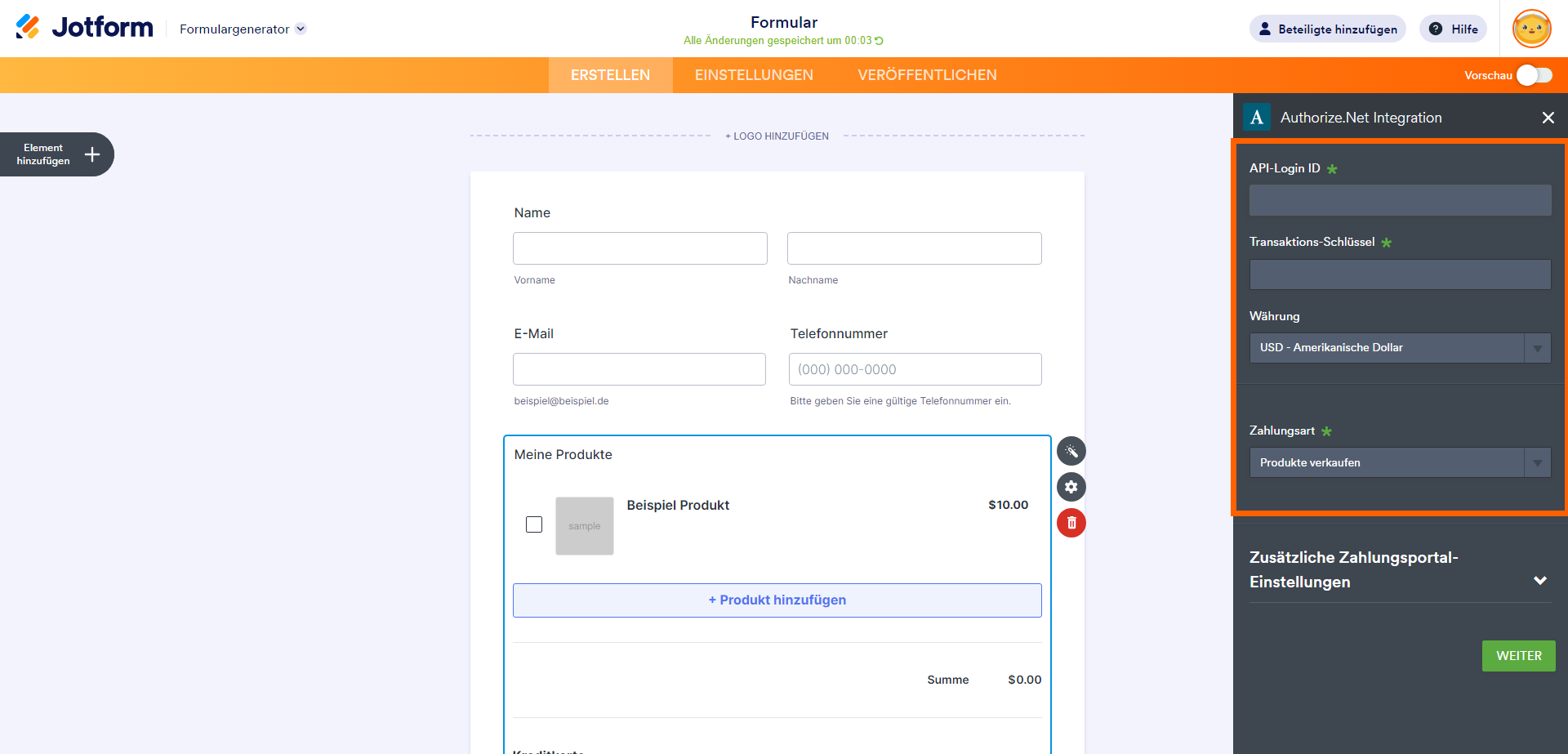Click the Name field label

(532, 213)
